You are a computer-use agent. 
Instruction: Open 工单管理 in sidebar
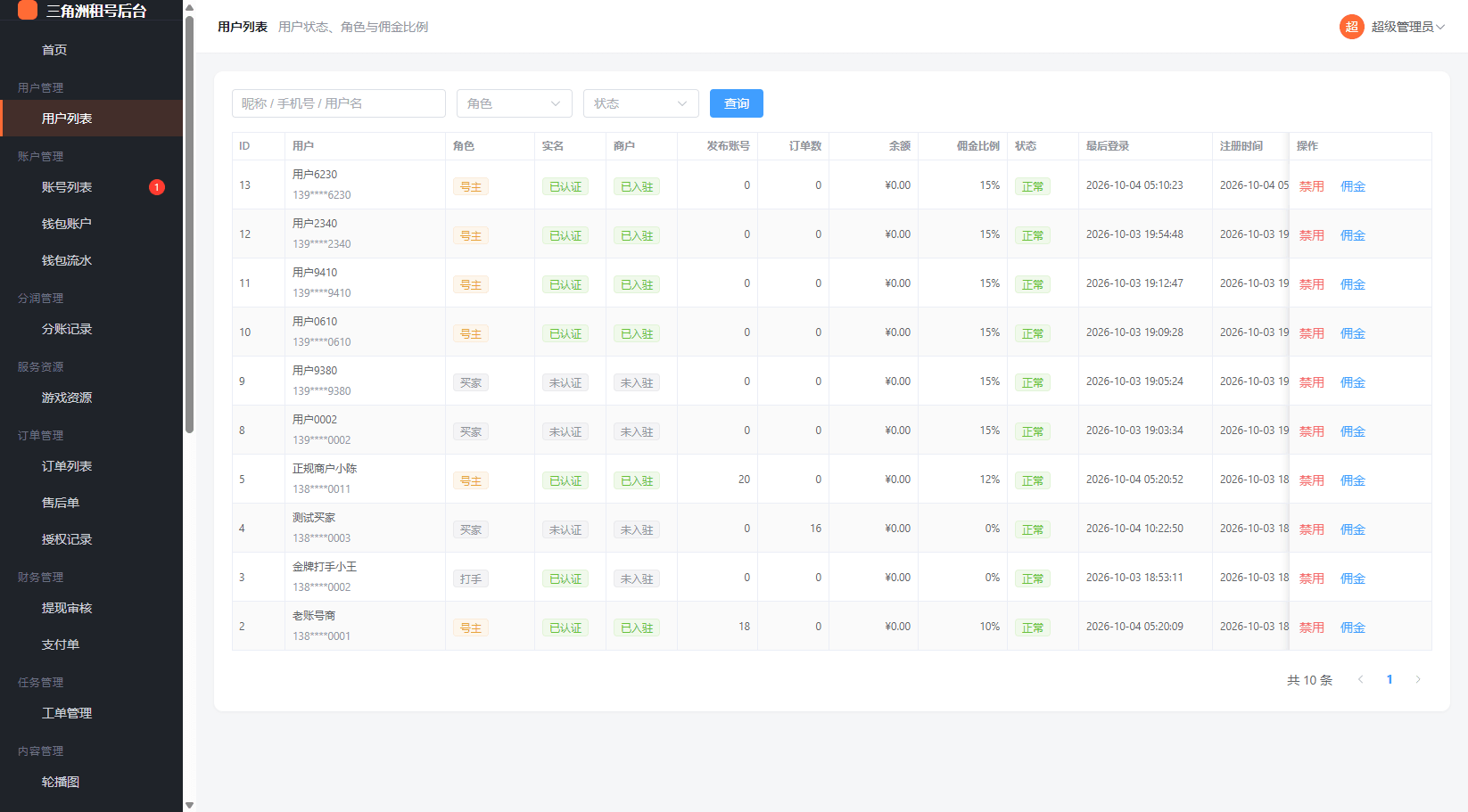click(x=91, y=713)
